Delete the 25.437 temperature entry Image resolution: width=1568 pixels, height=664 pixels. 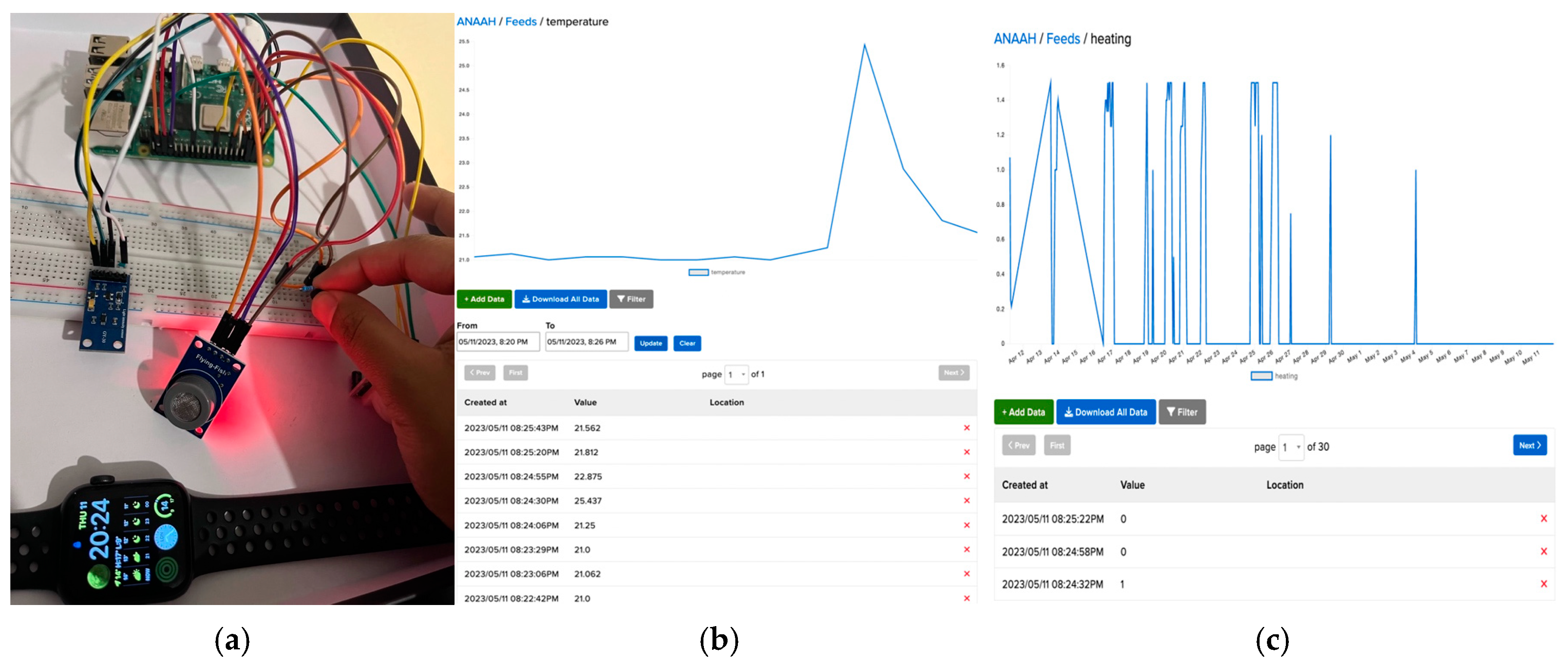tap(966, 500)
